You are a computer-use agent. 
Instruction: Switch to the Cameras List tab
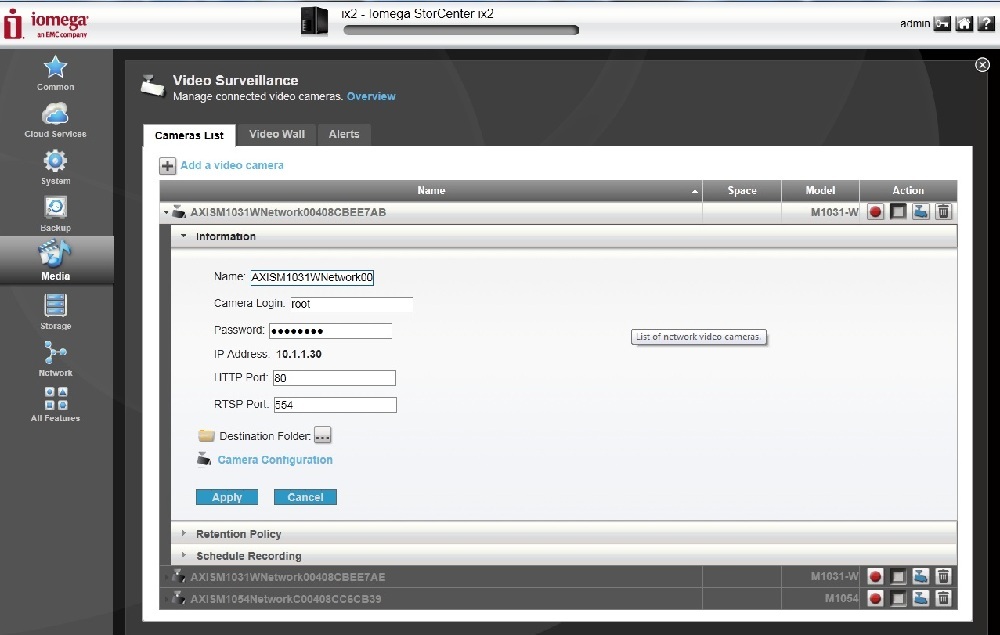click(189, 135)
